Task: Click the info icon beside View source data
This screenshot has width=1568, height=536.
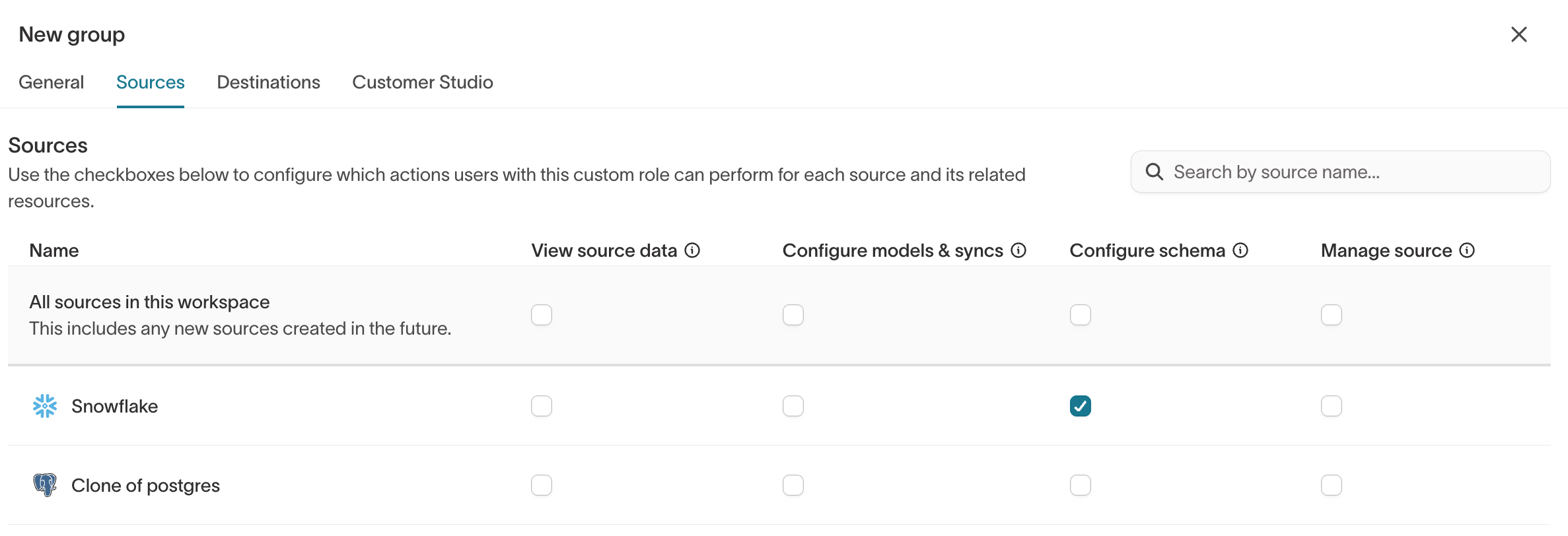Action: (x=692, y=250)
